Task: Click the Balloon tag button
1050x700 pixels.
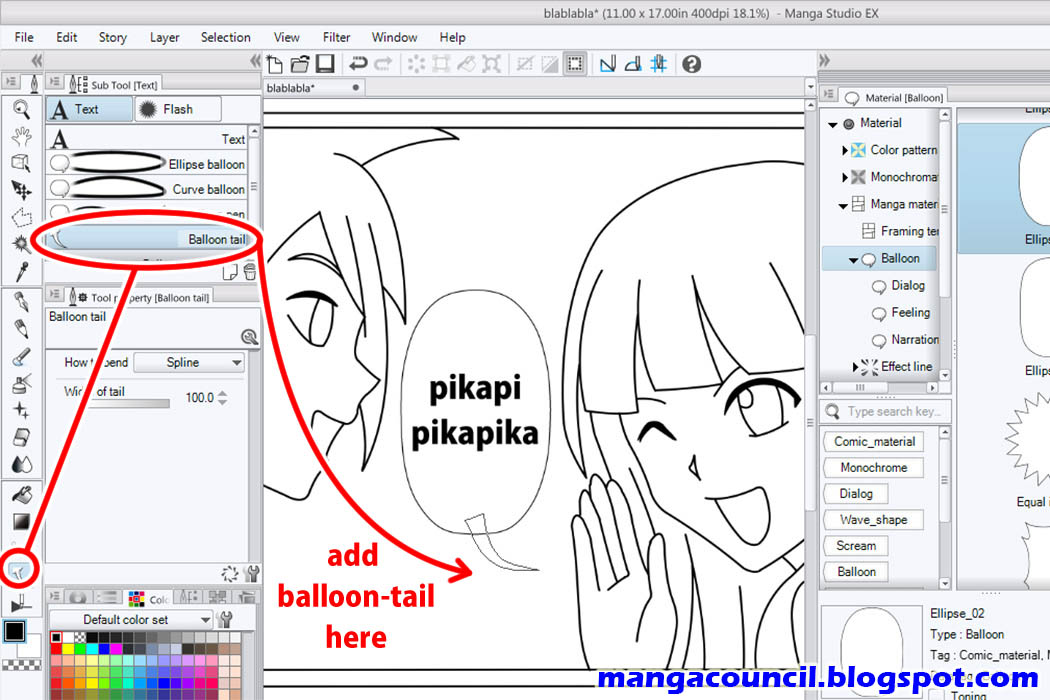Action: coord(856,572)
